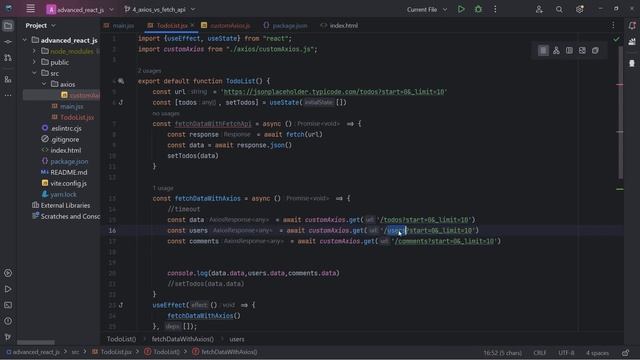This screenshot has width=640, height=360.
Task: Collapse the axios folder
Action: (x=44, y=84)
